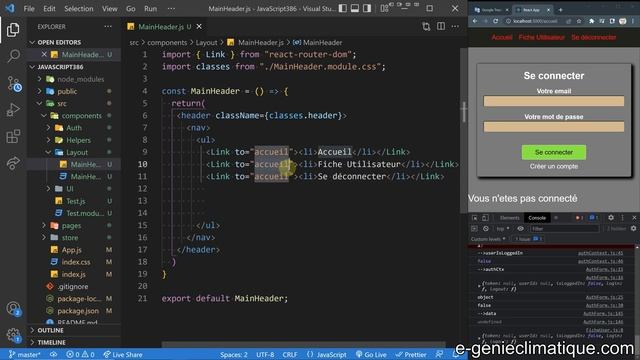640x360 pixels.
Task: Click the compare changes icon in editor toolbar
Action: 426,27
